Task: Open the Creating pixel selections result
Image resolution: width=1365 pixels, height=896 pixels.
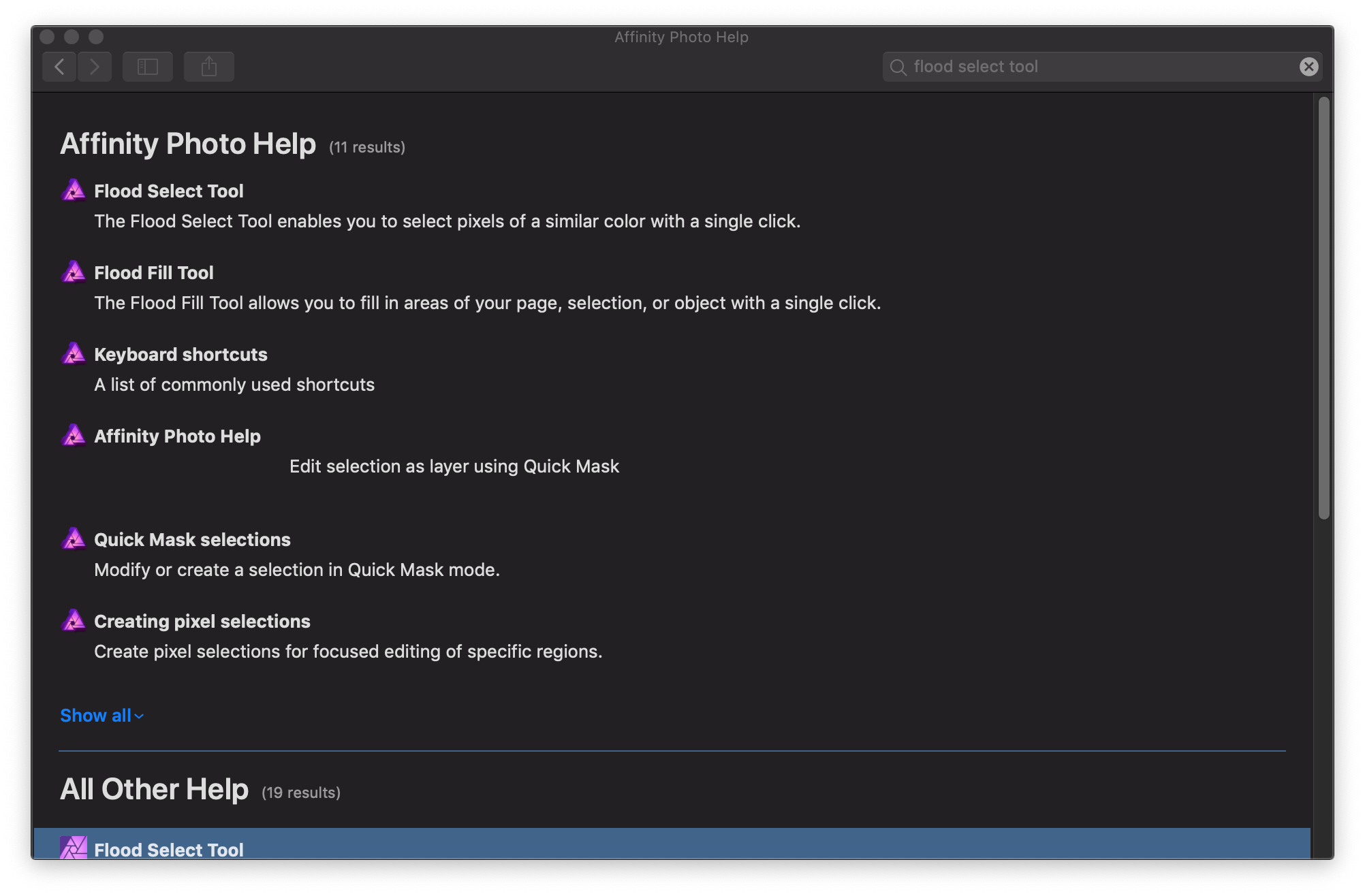Action: [x=202, y=622]
